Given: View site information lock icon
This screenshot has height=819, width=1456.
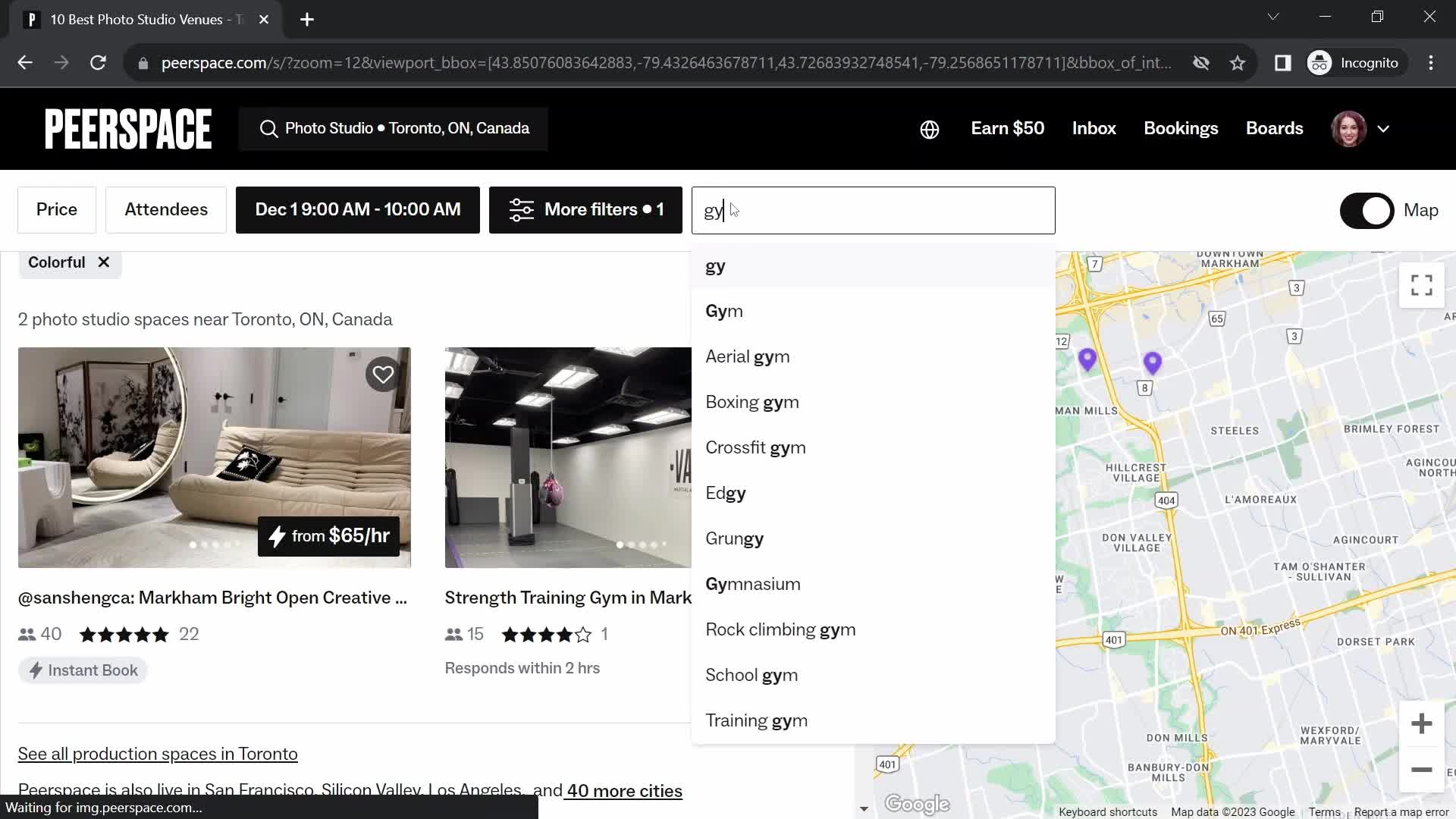Looking at the screenshot, I should (143, 64).
